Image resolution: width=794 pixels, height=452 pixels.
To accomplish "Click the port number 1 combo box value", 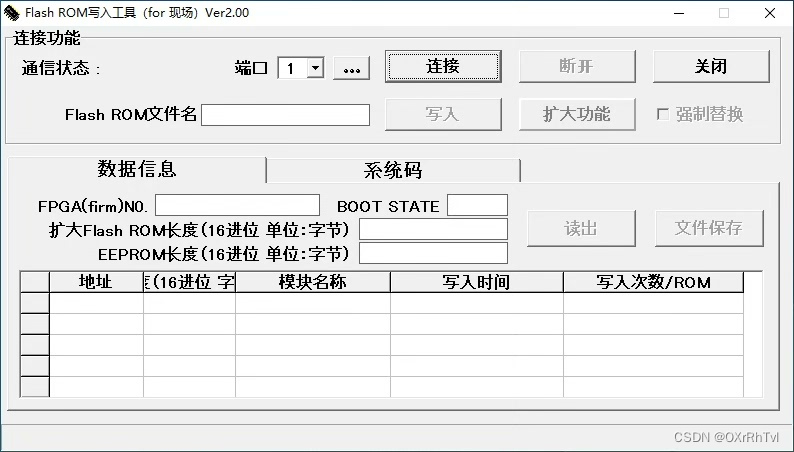I will point(292,68).
